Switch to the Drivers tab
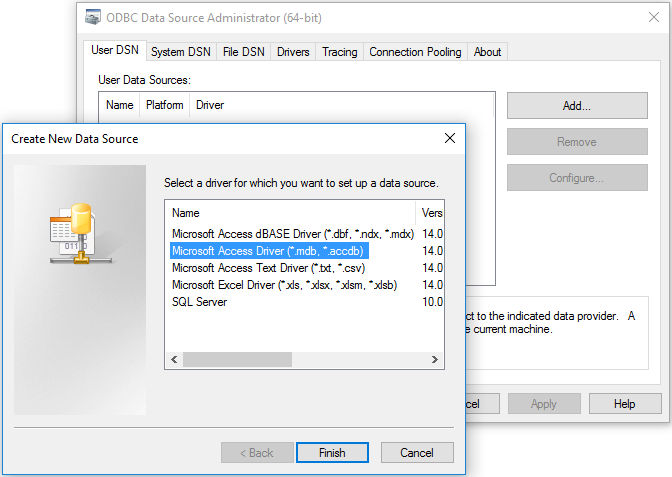The width and height of the screenshot is (672, 477). pyautogui.click(x=293, y=52)
